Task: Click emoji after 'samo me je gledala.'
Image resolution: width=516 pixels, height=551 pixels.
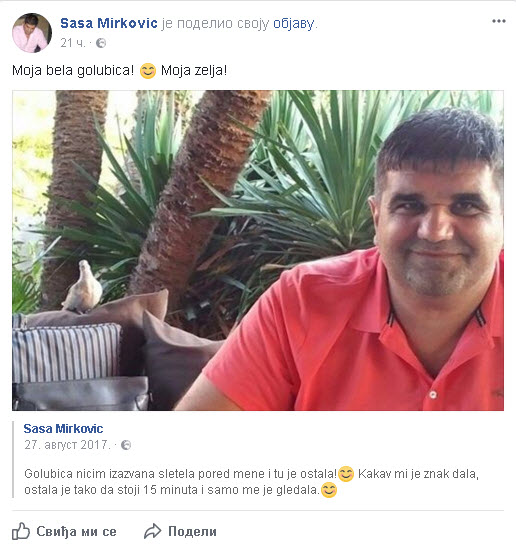Action: 329,490
